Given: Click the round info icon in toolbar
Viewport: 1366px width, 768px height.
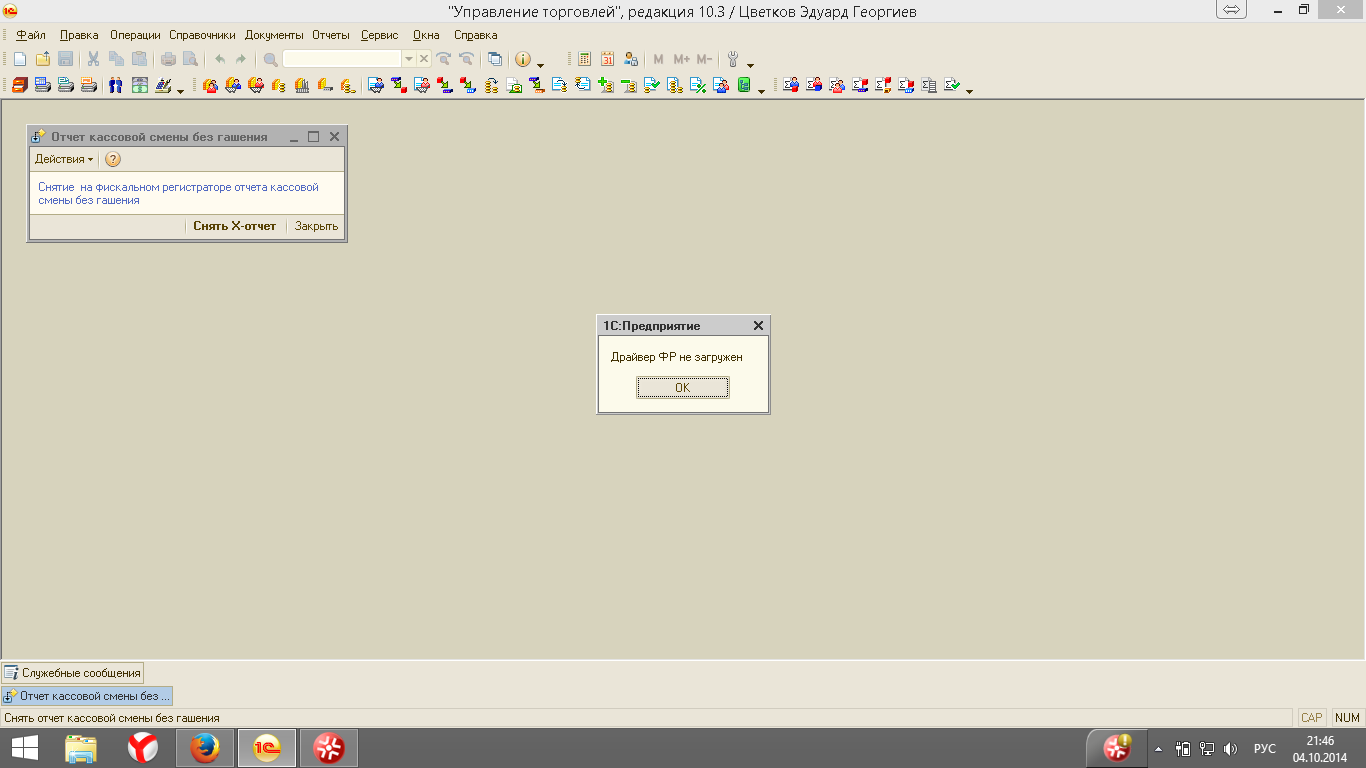Looking at the screenshot, I should tap(522, 59).
